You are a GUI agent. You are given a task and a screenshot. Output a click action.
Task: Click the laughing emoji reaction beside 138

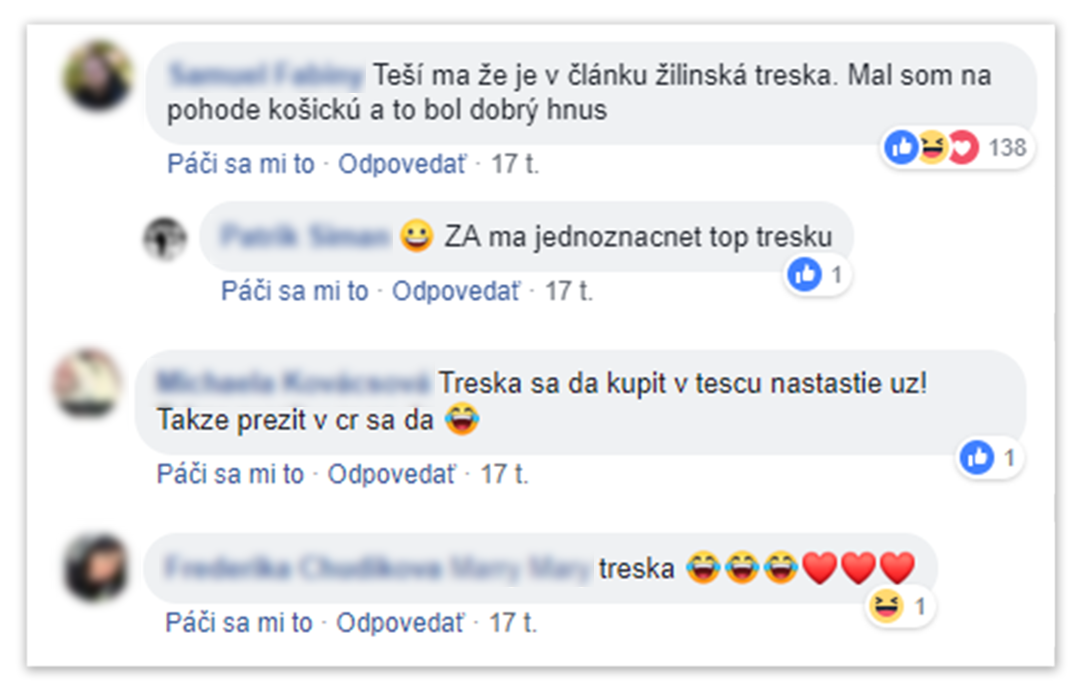[933, 147]
